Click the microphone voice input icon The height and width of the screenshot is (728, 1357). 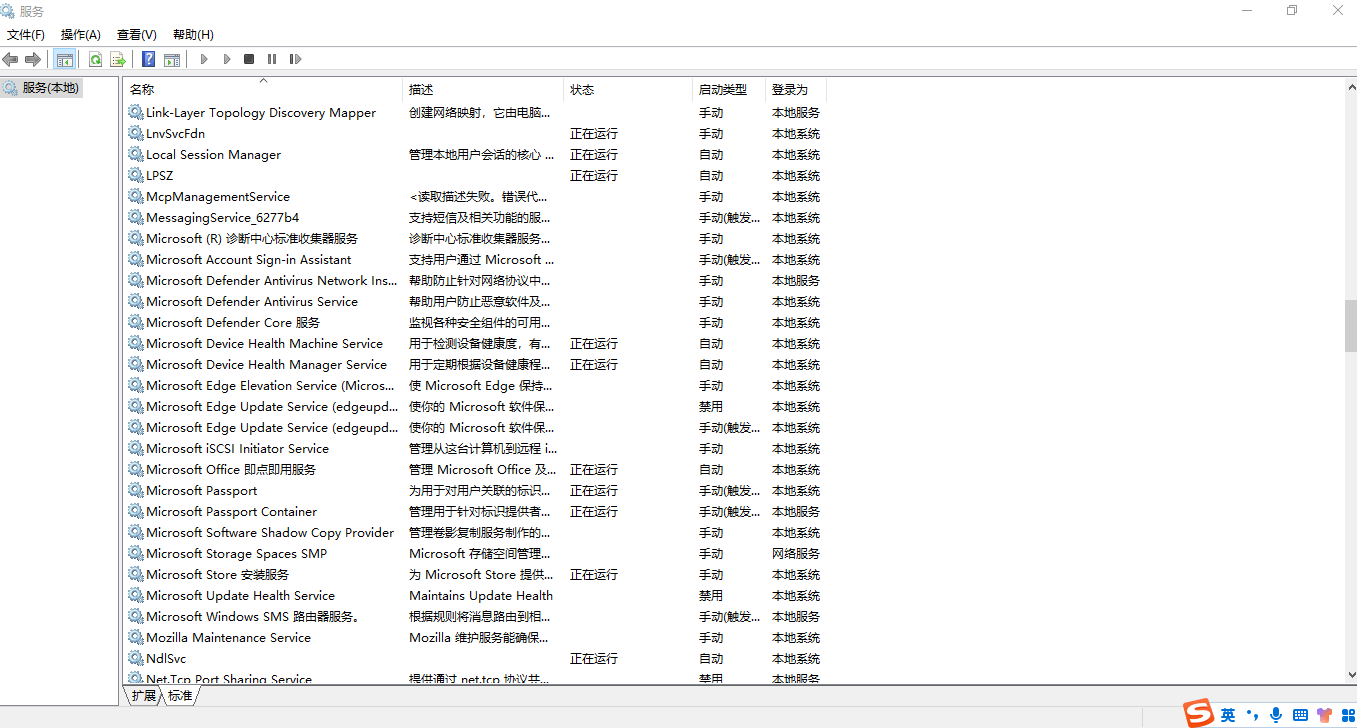point(1276,714)
